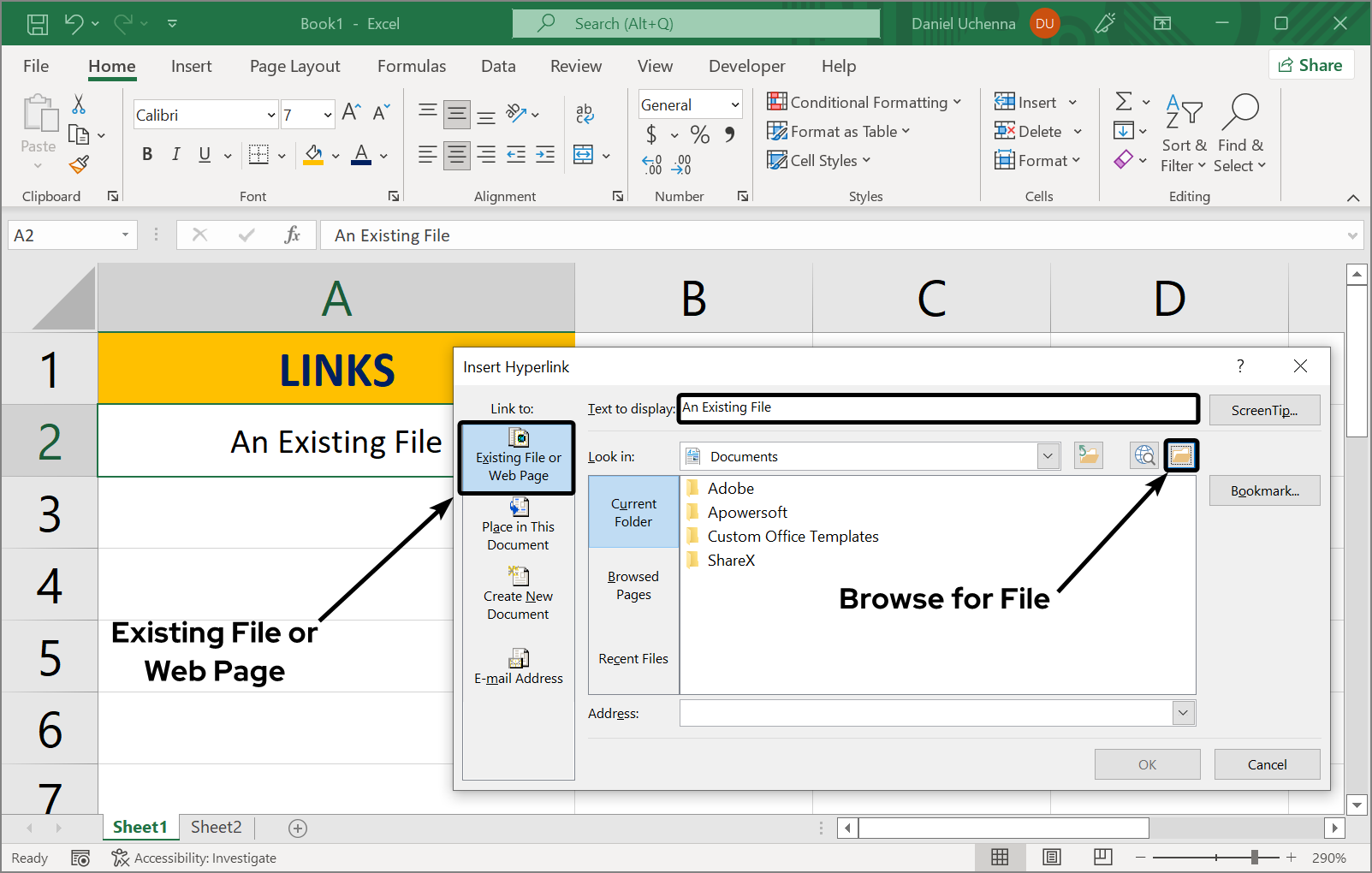Open the Look in Documents dropdown
Image resolution: width=1372 pixels, height=873 pixels.
click(1048, 455)
